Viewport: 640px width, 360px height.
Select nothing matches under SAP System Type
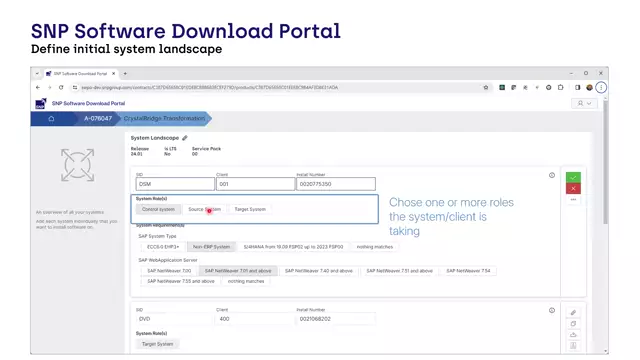pos(375,247)
